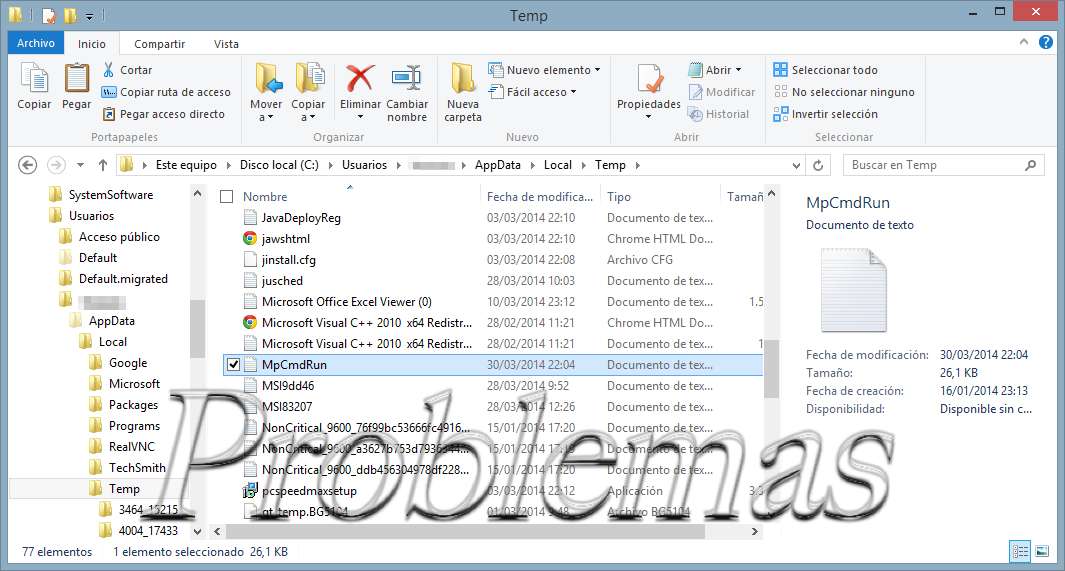Click Local in the address path

pos(558,165)
